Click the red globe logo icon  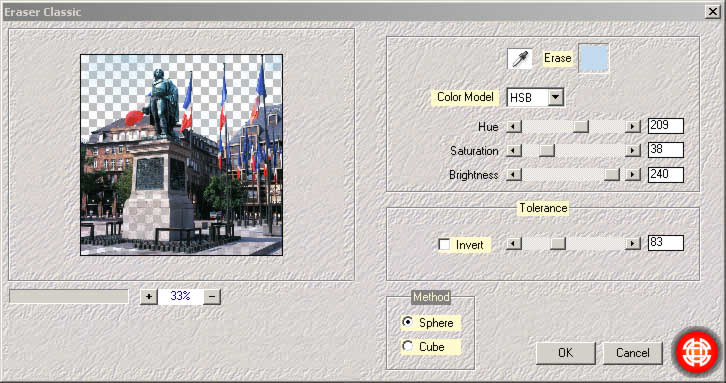tap(697, 352)
